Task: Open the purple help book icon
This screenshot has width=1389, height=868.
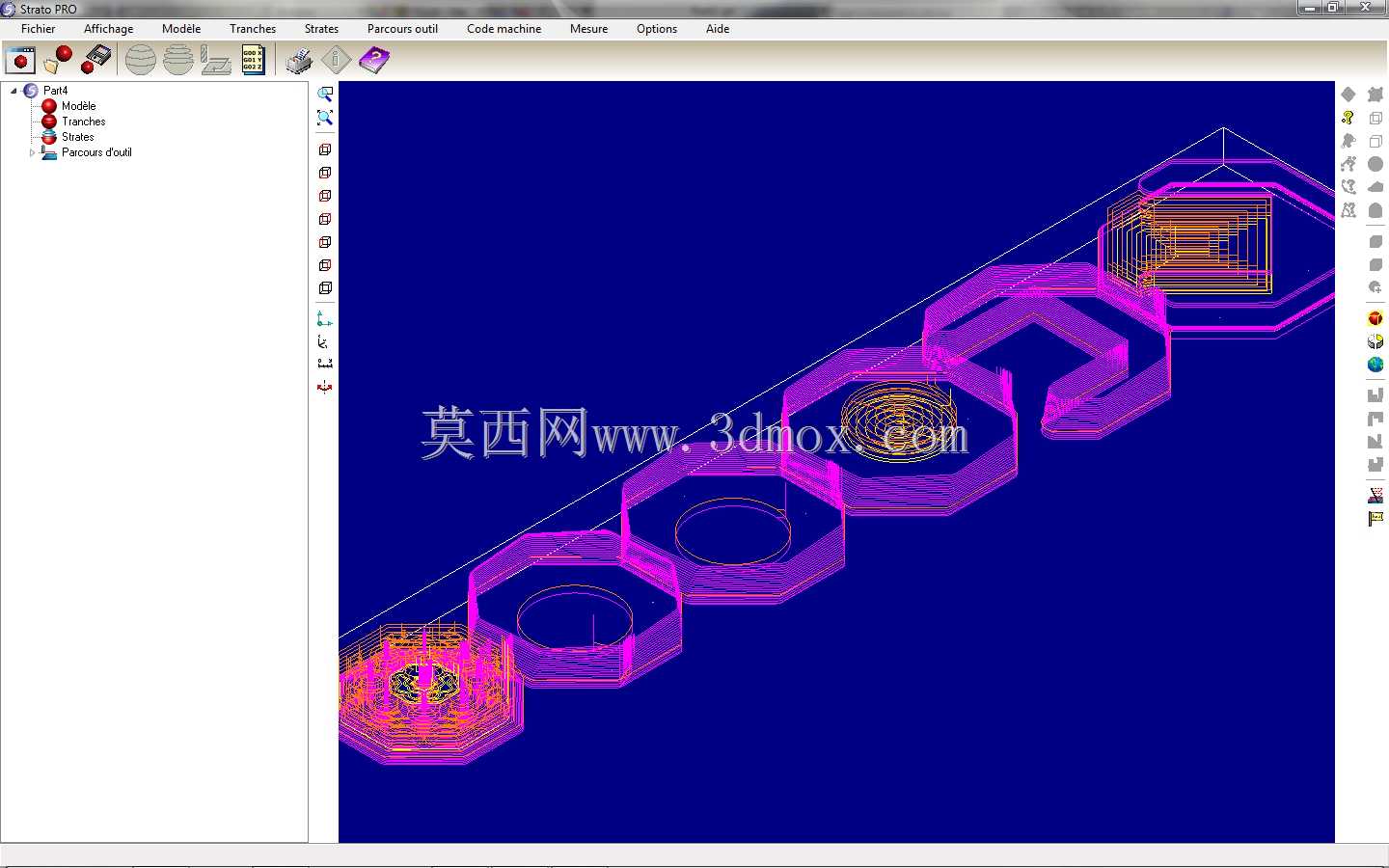Action: (374, 60)
